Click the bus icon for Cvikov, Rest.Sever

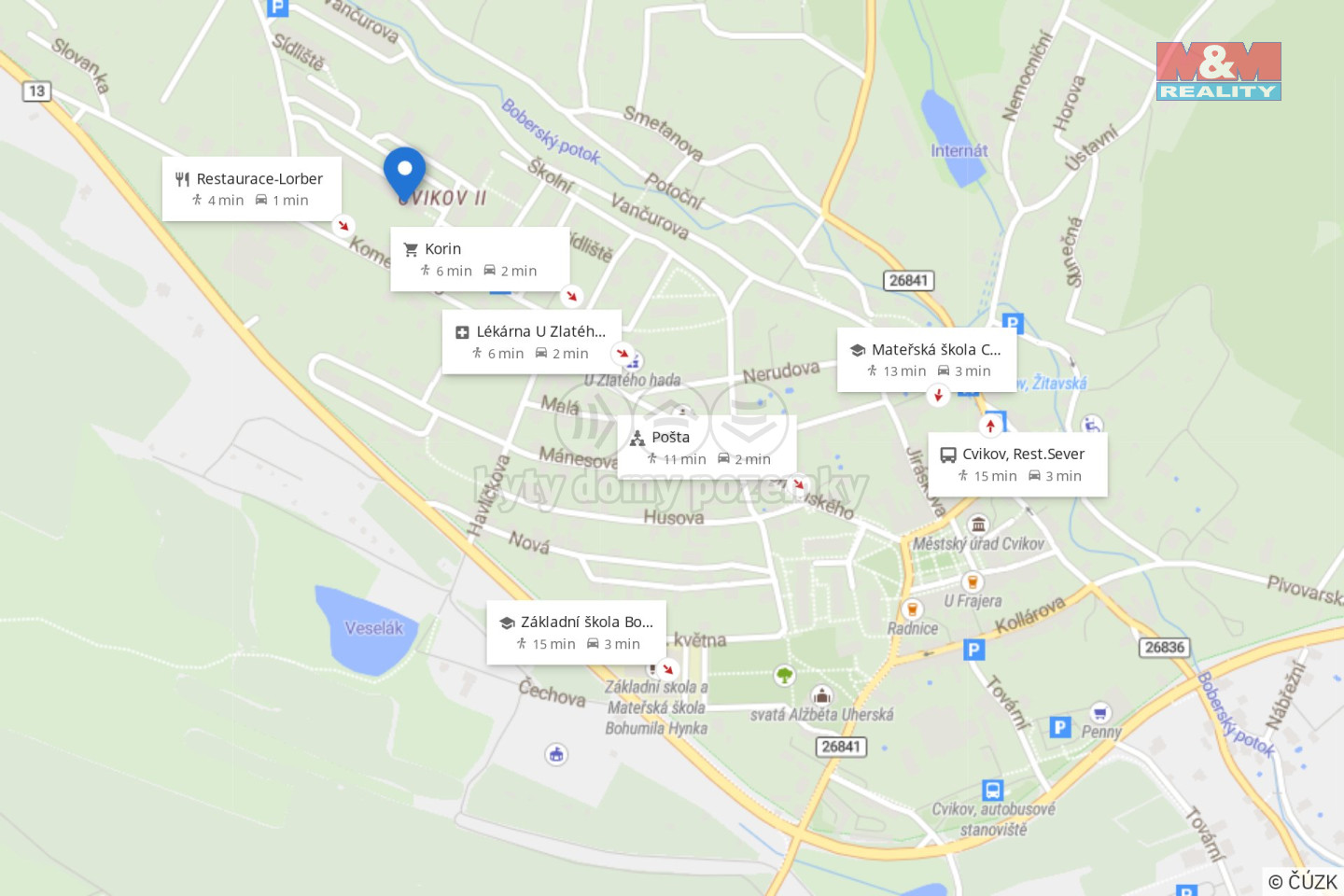(948, 455)
